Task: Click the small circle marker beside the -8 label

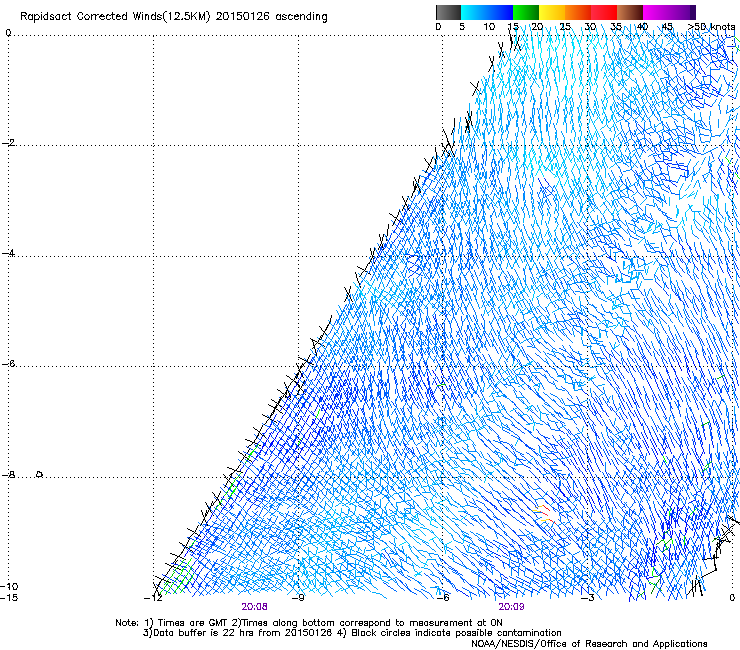Action: click(40, 474)
